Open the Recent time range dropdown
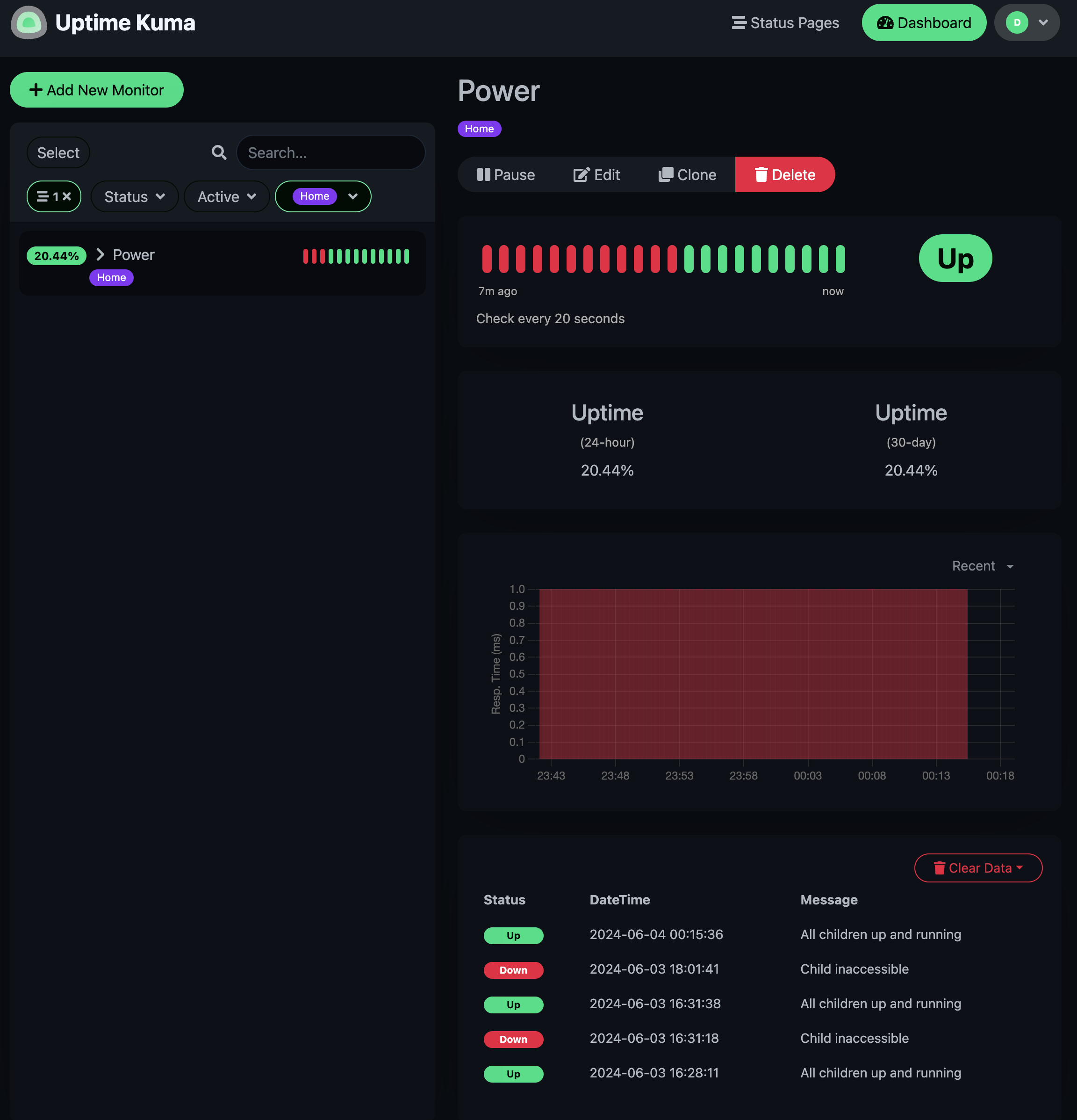1077x1120 pixels. pos(982,566)
